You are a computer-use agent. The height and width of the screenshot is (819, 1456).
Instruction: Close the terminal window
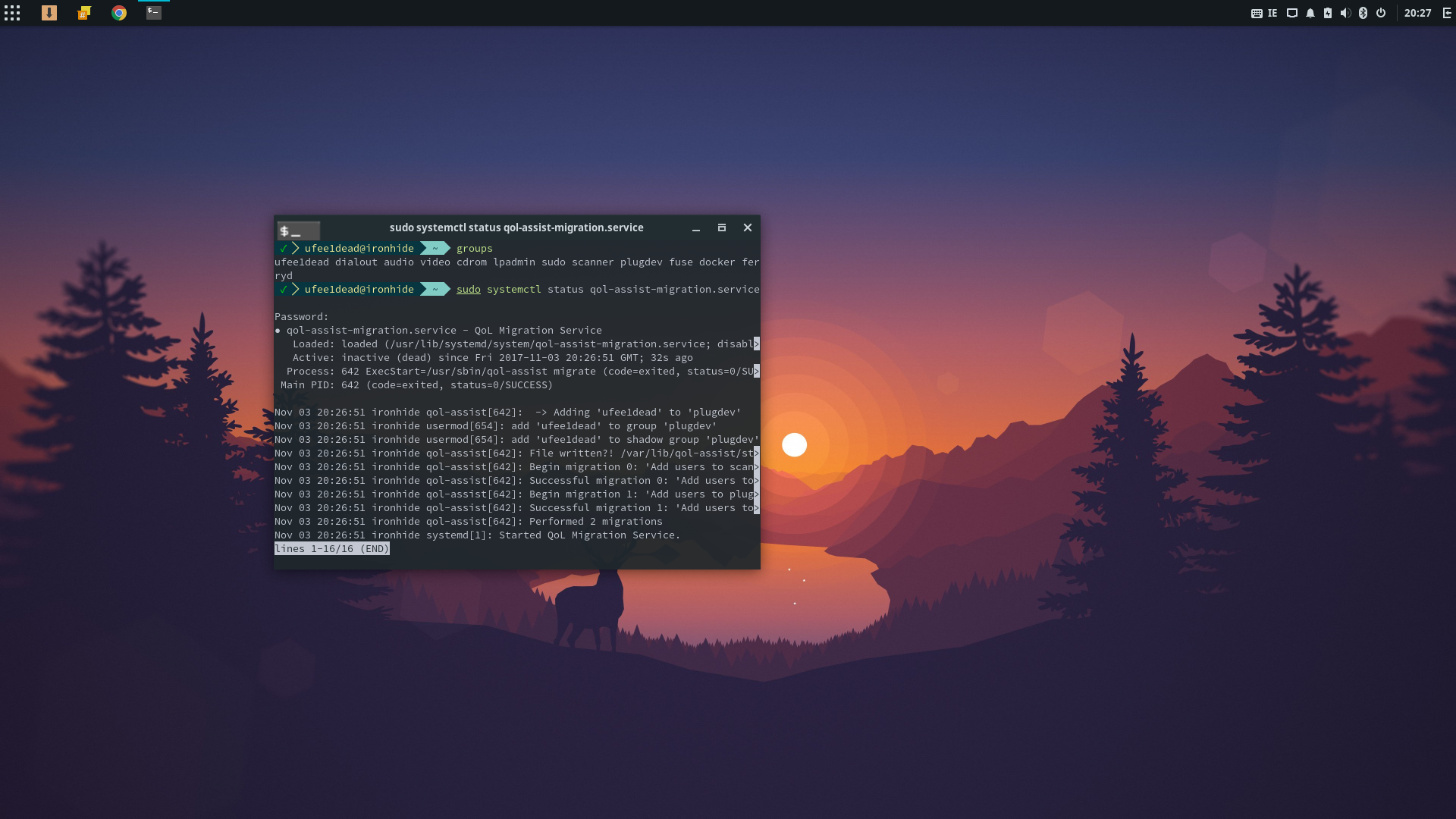click(748, 227)
